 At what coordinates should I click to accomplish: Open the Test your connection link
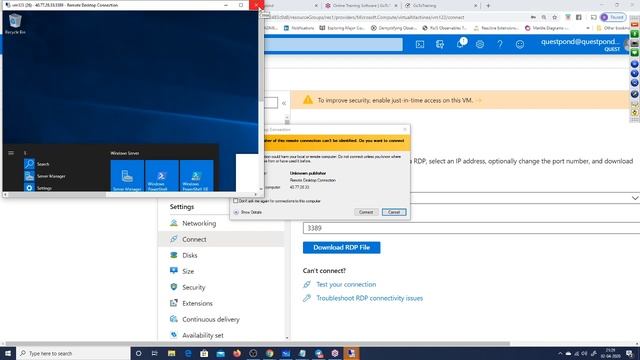(346, 284)
